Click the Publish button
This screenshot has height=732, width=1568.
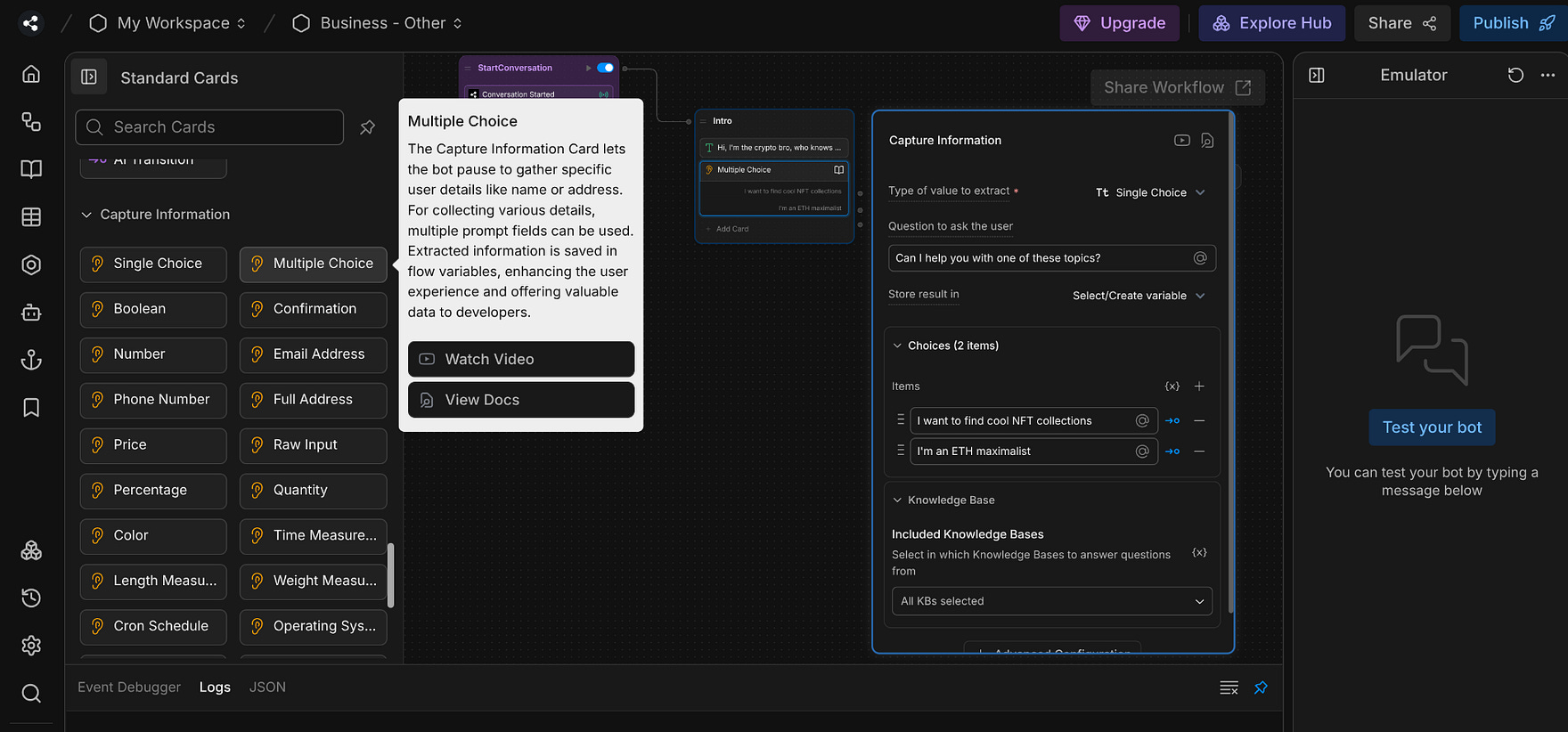point(1514,23)
